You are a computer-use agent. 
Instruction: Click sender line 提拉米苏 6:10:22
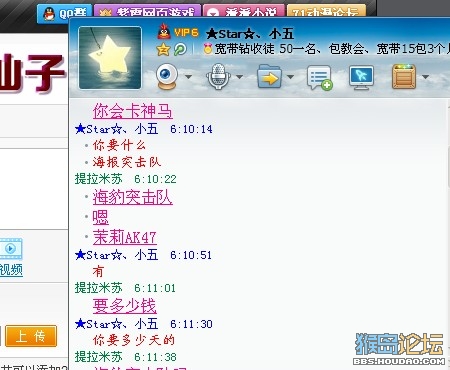point(125,179)
